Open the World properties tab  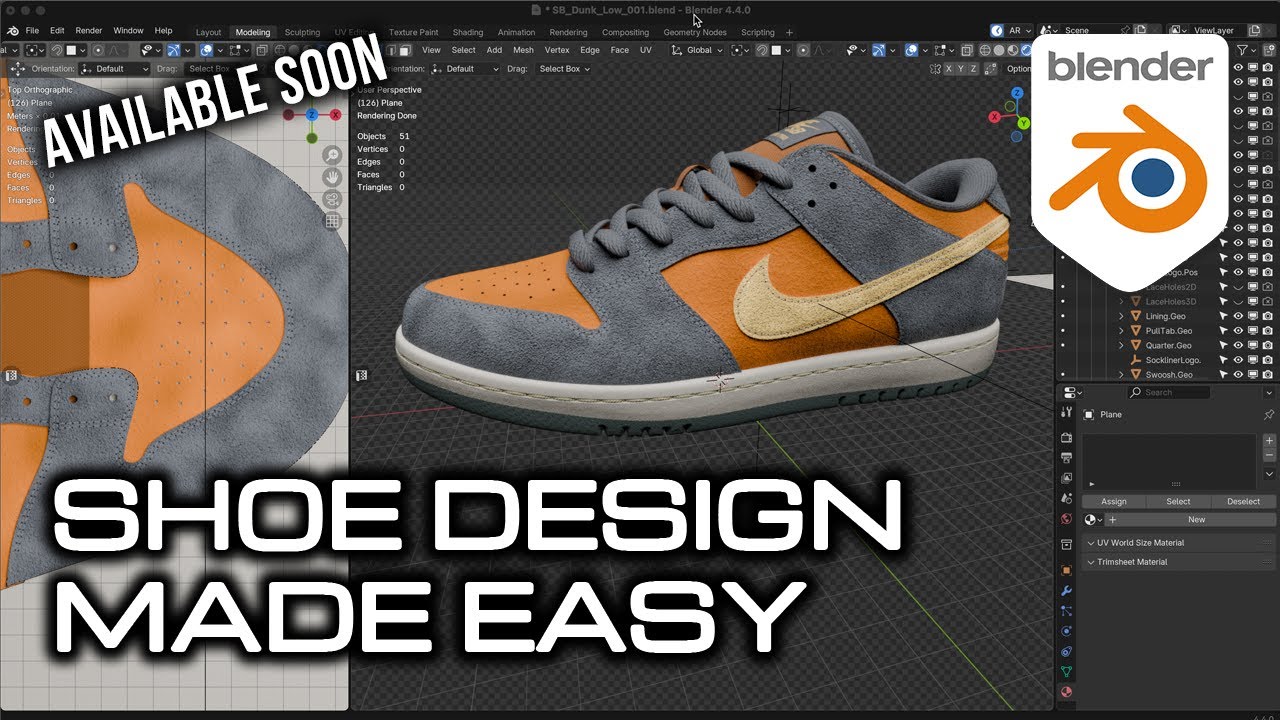(1066, 519)
